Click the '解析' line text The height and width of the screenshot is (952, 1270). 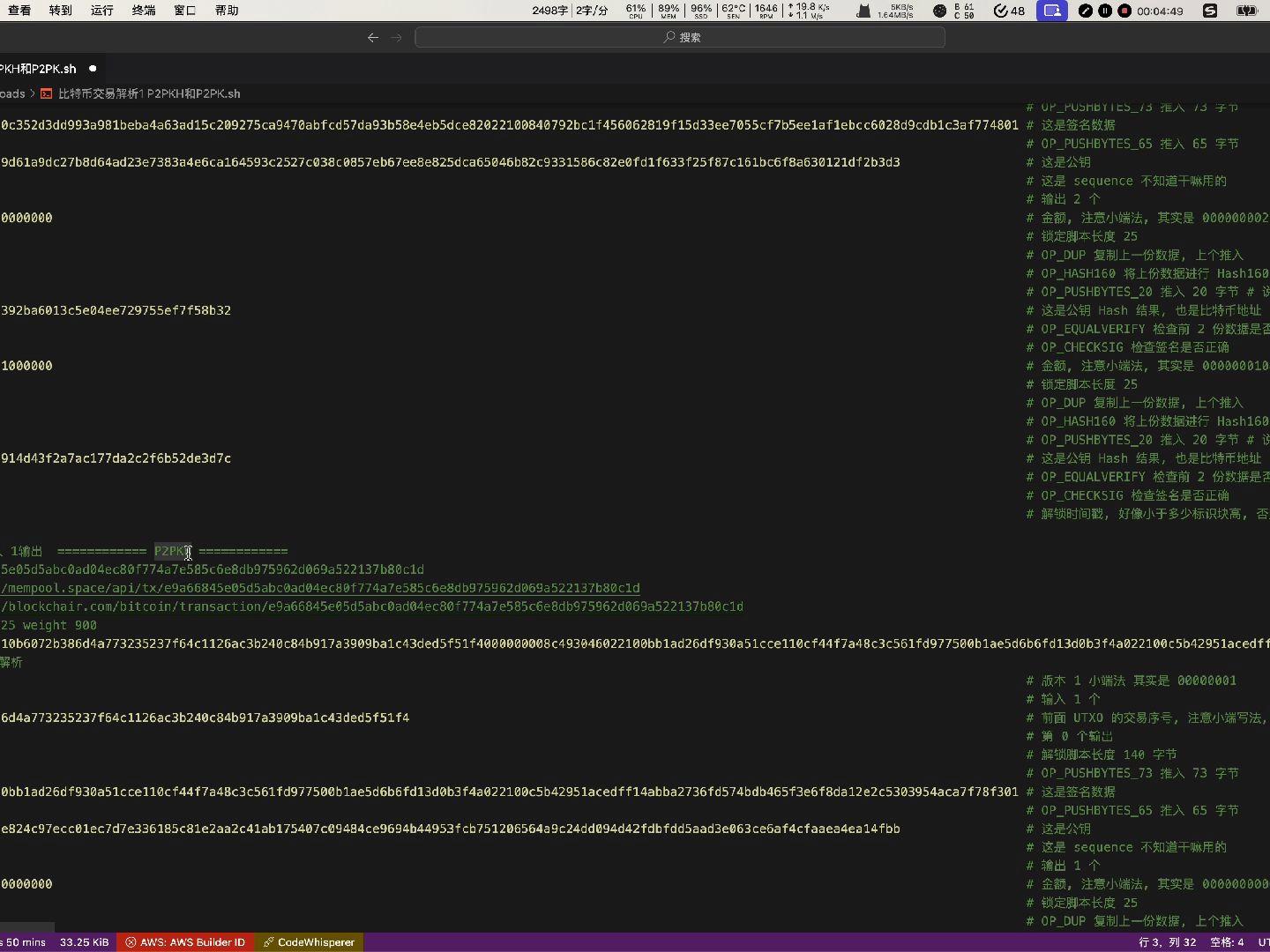pyautogui.click(x=11, y=662)
